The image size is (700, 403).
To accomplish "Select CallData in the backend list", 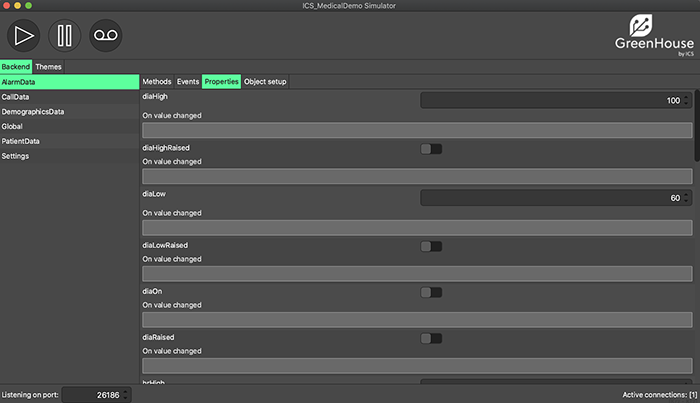I will point(16,97).
